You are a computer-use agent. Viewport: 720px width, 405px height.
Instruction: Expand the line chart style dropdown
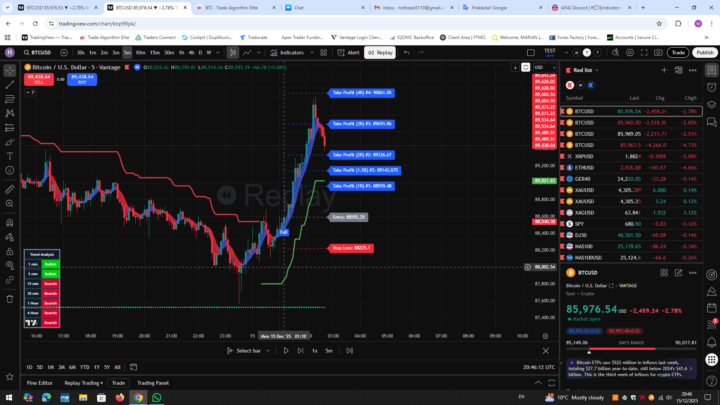pos(259,53)
